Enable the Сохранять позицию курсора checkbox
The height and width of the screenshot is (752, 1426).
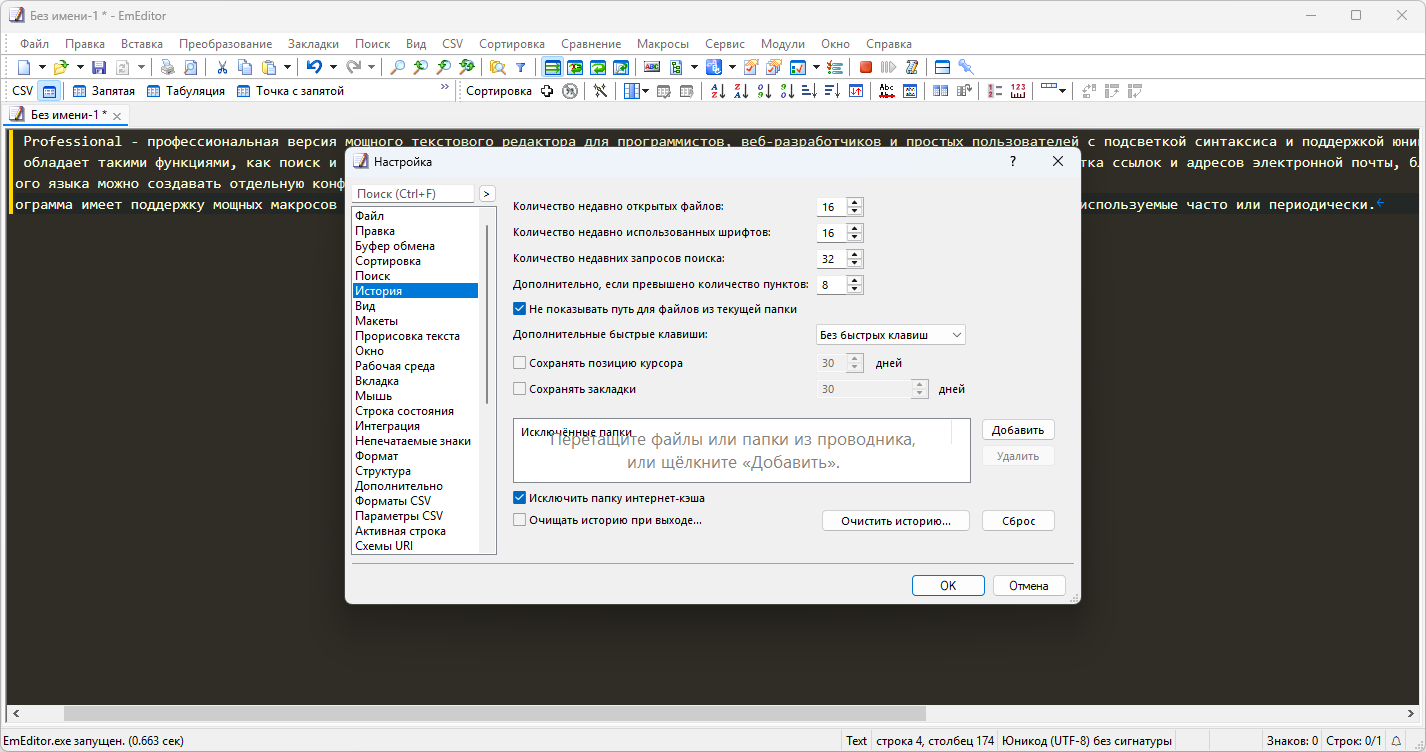519,363
